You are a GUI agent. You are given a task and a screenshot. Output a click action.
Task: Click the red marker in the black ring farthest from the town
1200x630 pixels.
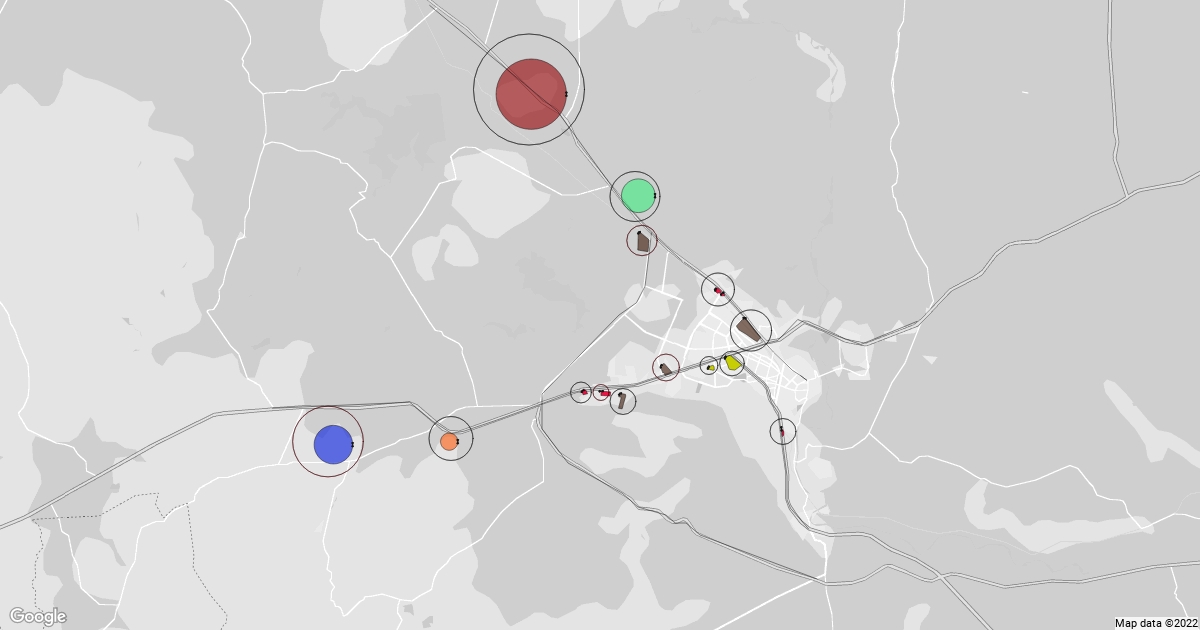coord(583,391)
